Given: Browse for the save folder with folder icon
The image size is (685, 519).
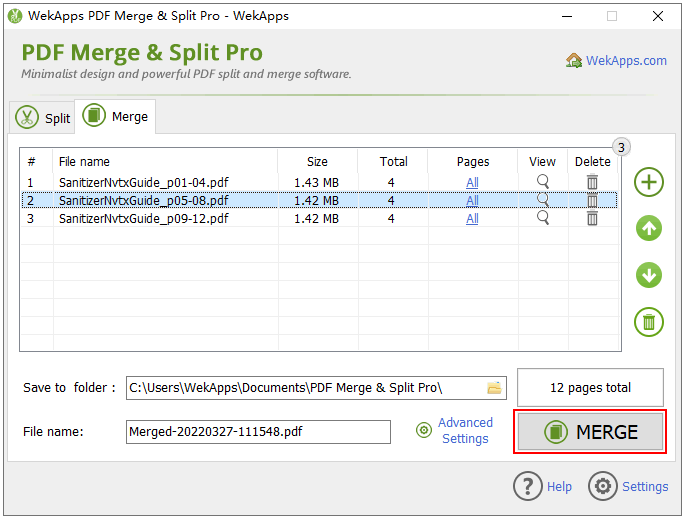Looking at the screenshot, I should click(494, 388).
